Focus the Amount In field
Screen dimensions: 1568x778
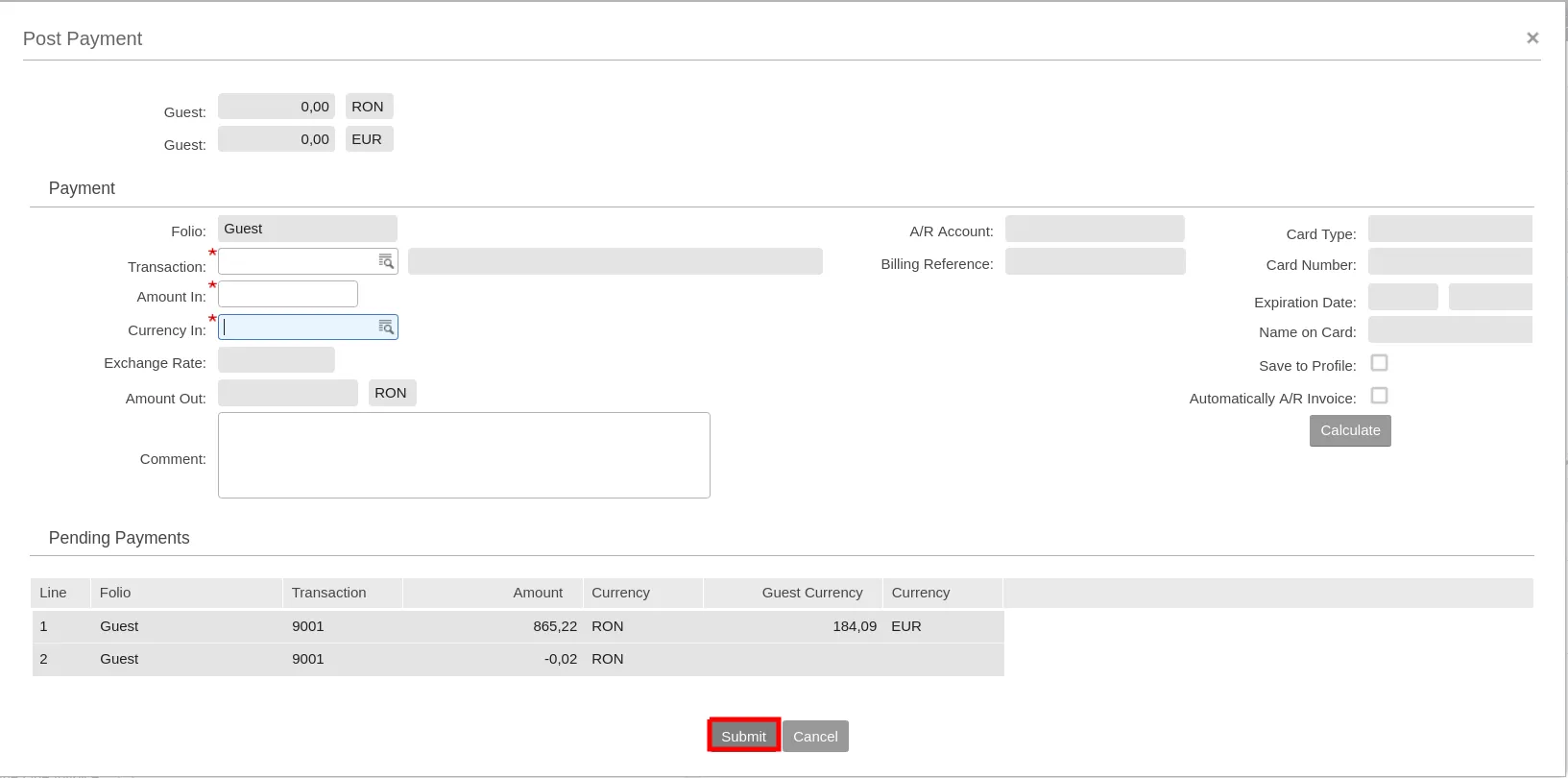(288, 294)
